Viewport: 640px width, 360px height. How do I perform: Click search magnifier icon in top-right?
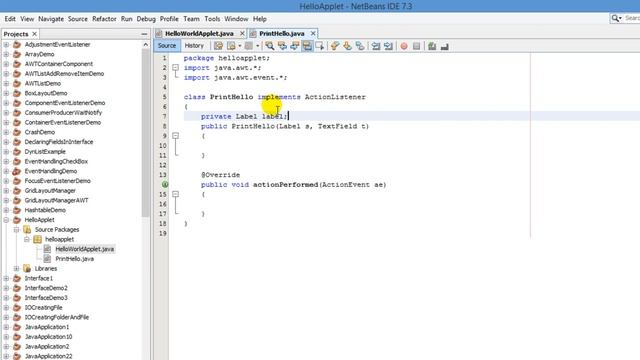click(615, 18)
